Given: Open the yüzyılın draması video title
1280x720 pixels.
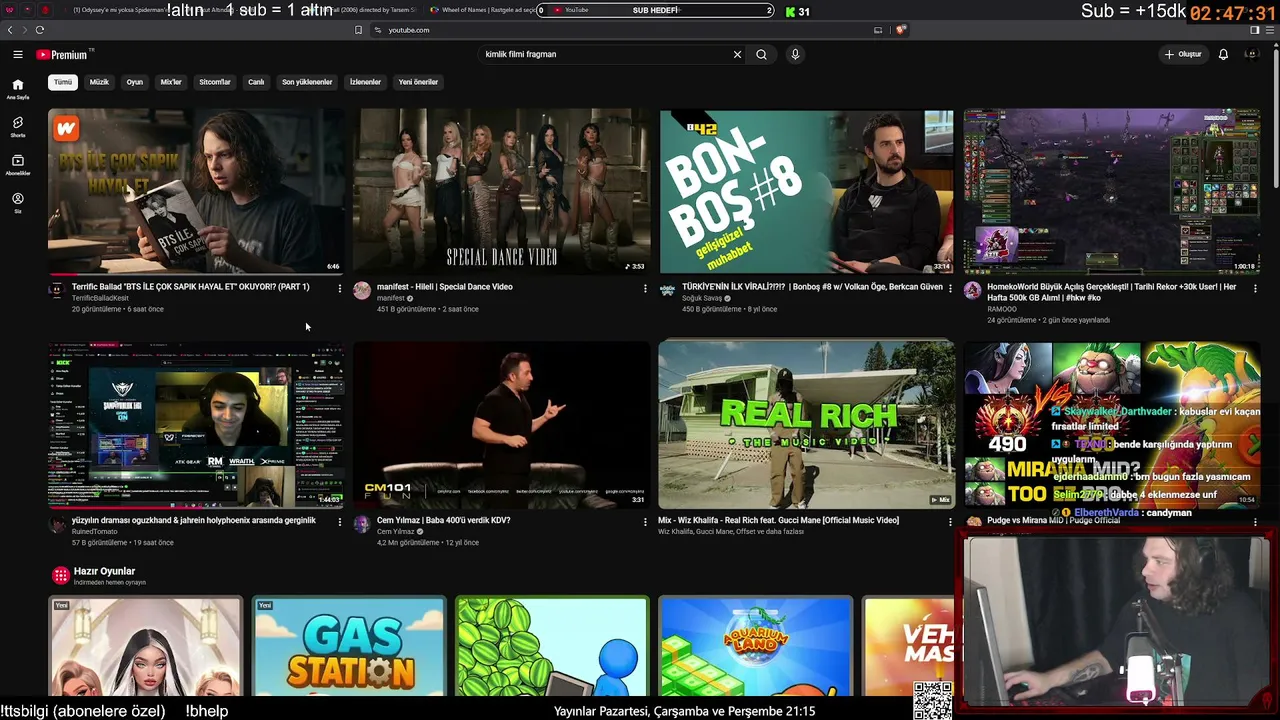Looking at the screenshot, I should (194, 520).
